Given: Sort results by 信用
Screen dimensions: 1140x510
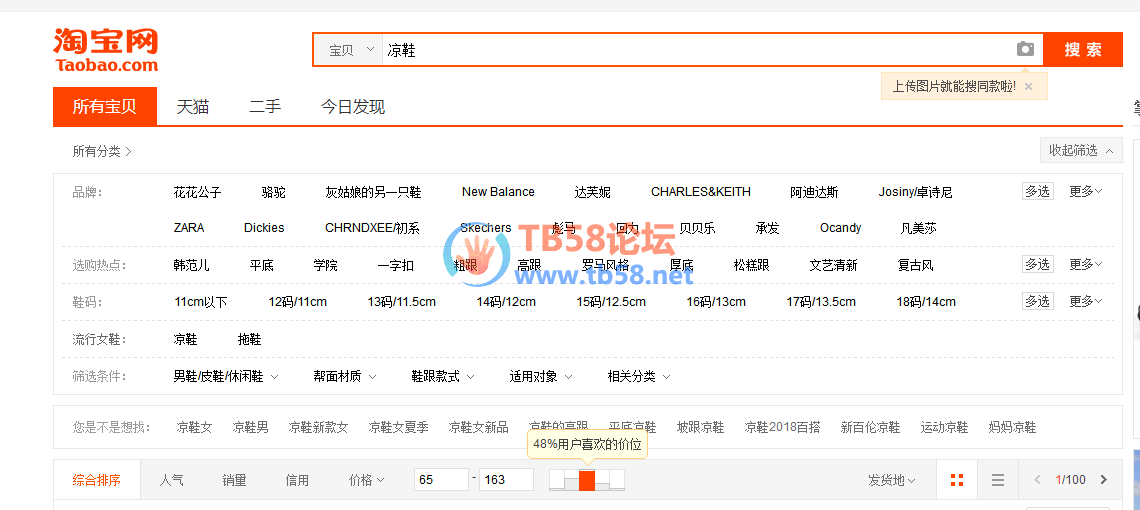Looking at the screenshot, I should pyautogui.click(x=297, y=480).
